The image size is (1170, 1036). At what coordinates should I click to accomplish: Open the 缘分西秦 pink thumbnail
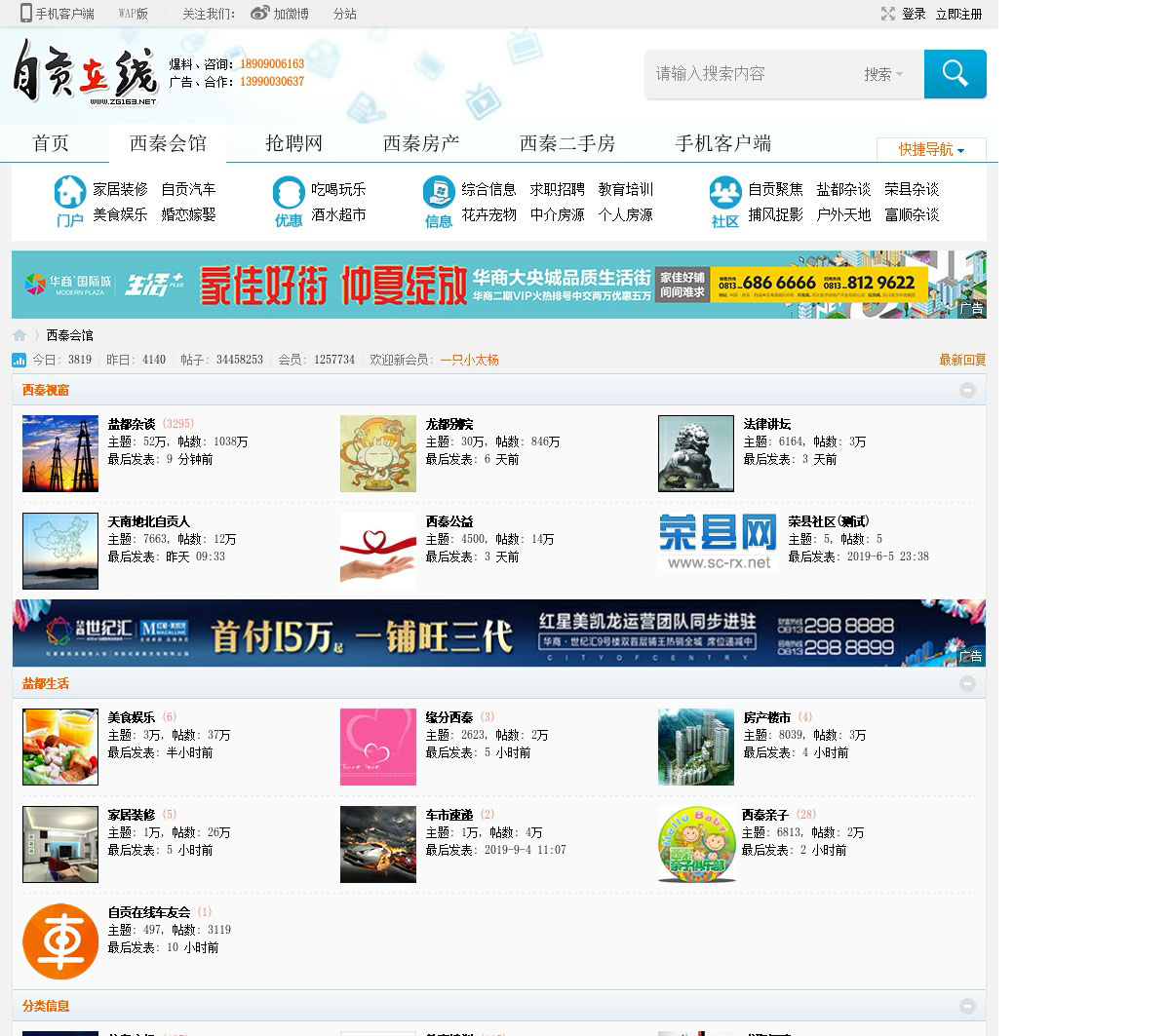coord(378,748)
